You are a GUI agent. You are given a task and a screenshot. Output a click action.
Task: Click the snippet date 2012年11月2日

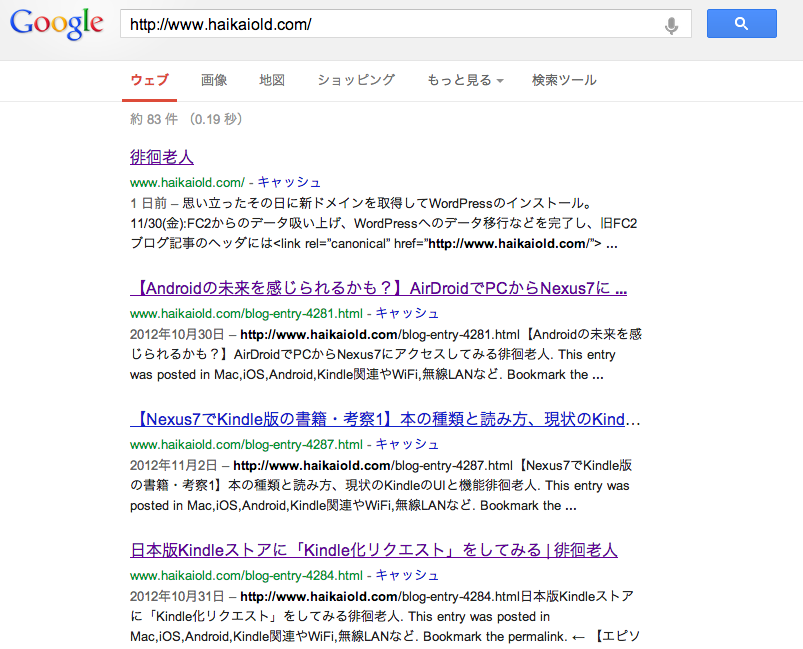click(x=174, y=466)
